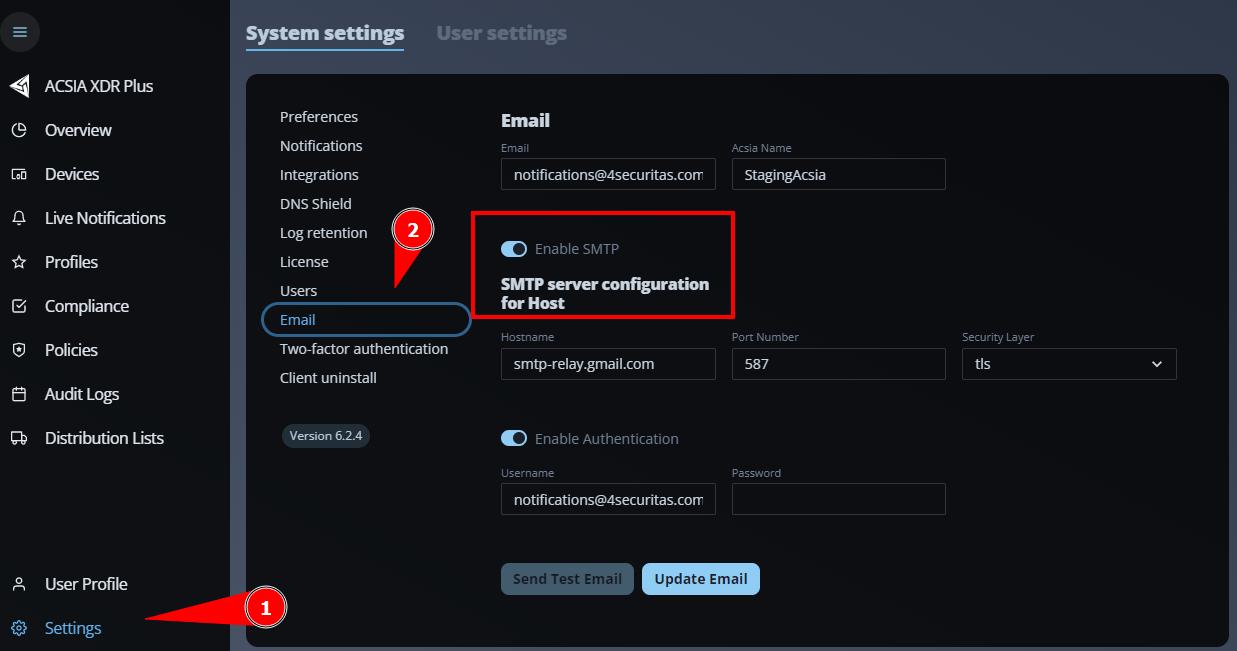Open Audit Logs page label

coord(82,394)
